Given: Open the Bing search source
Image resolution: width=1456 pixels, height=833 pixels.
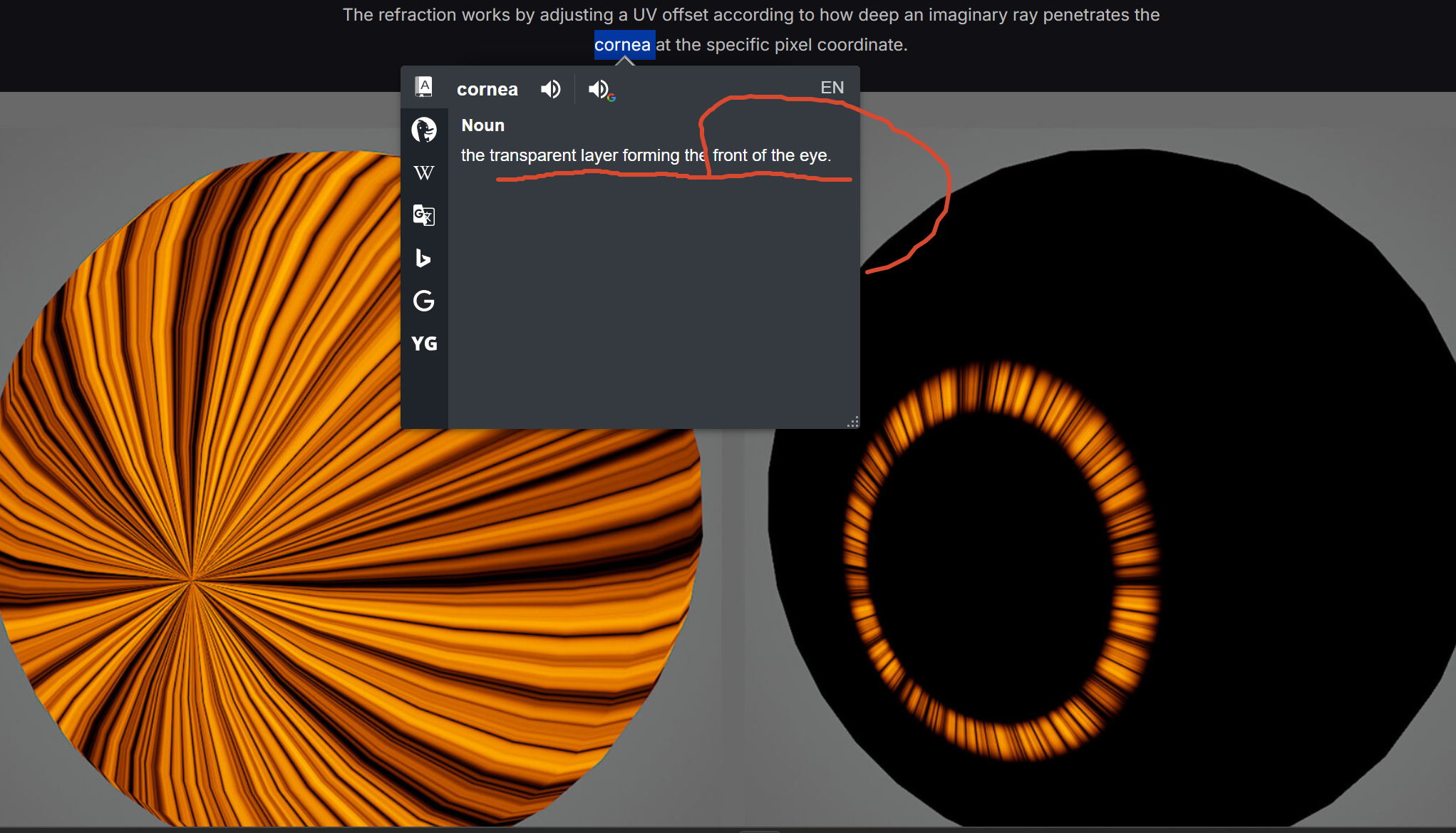Looking at the screenshot, I should click(x=423, y=258).
